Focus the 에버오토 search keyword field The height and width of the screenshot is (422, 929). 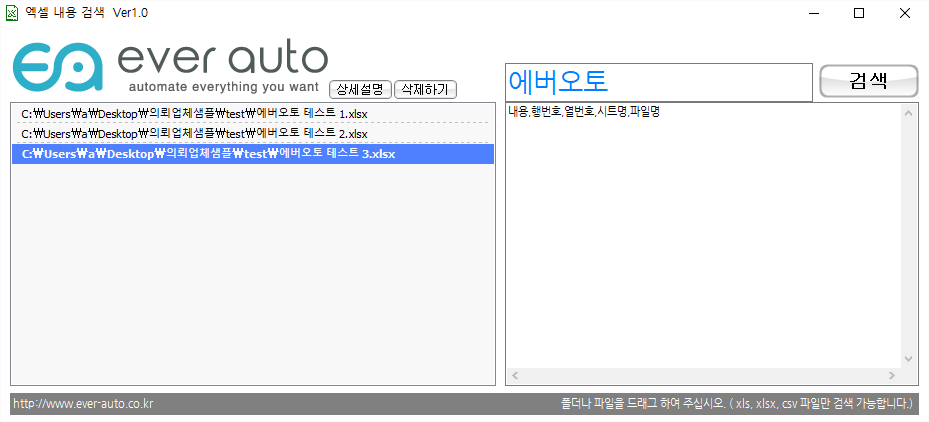[x=658, y=82]
